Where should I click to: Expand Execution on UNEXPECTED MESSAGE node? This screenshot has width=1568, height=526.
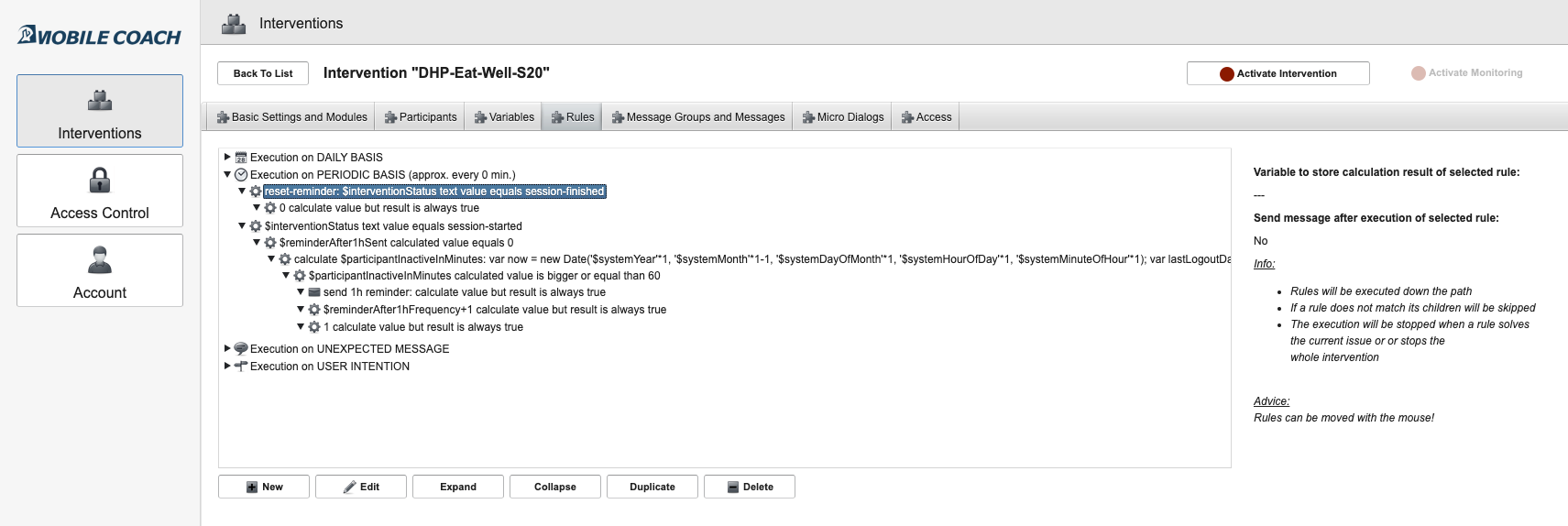click(227, 349)
